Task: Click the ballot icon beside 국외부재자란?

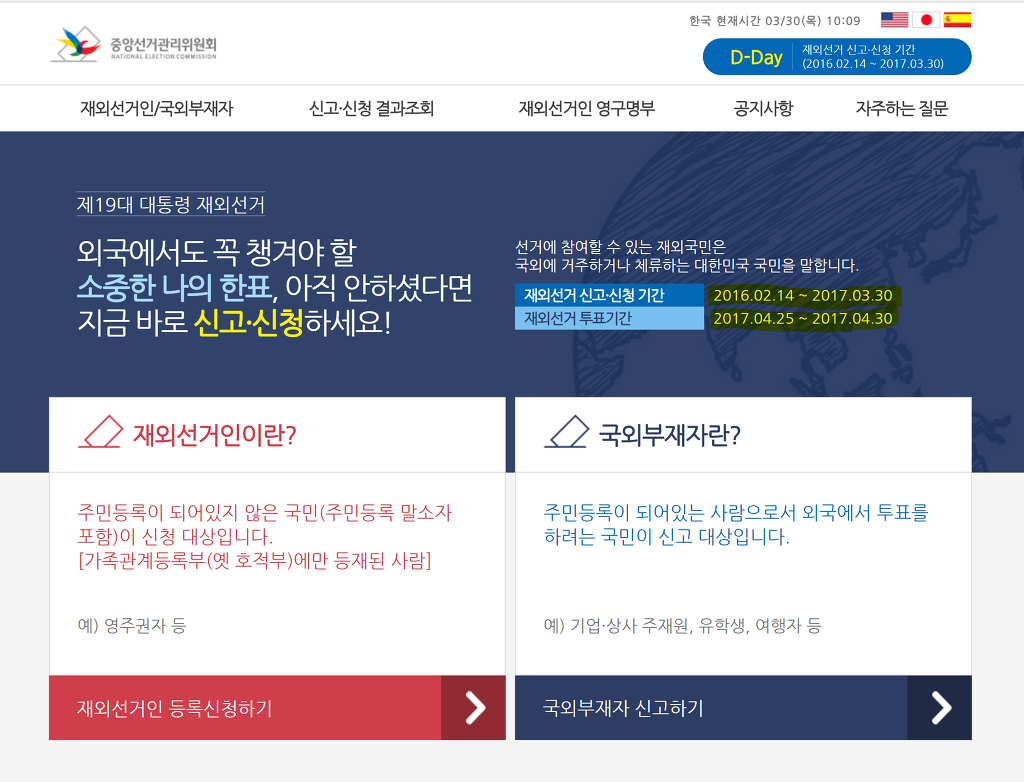Action: [566, 432]
